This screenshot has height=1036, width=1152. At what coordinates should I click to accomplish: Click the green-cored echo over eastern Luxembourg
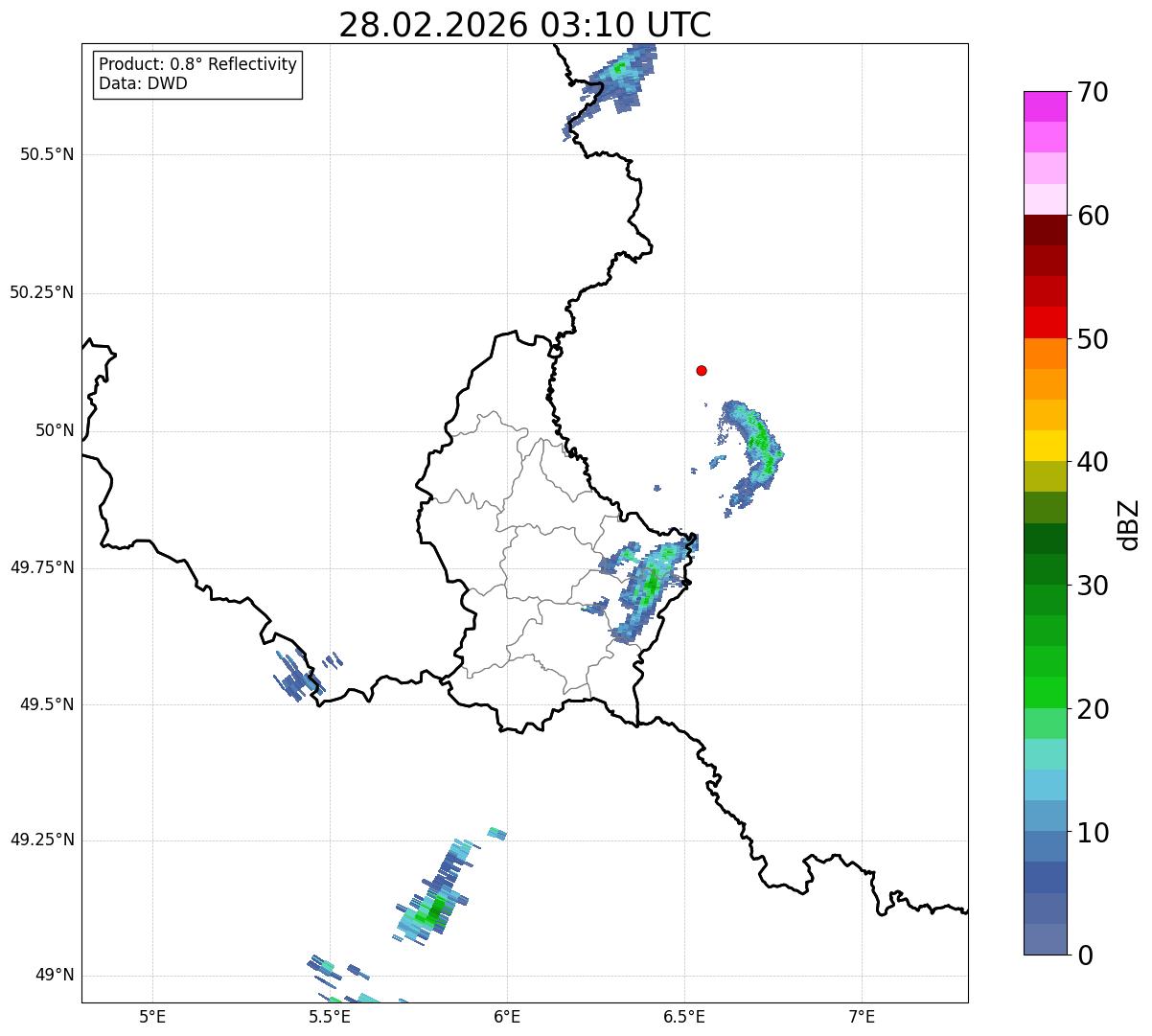[x=650, y=586]
